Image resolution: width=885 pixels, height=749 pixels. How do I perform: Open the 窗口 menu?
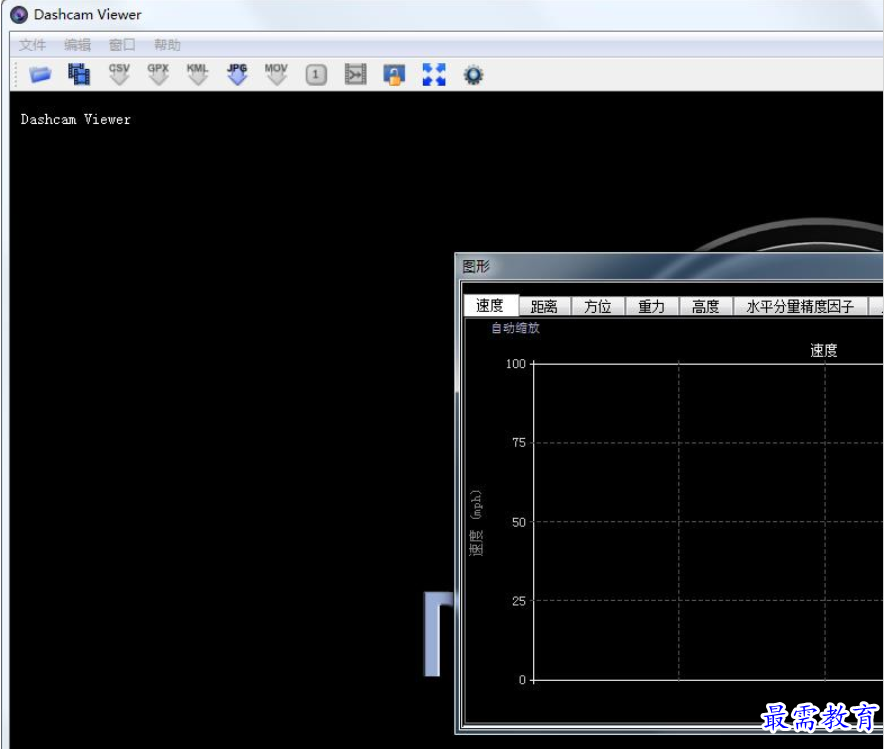122,45
